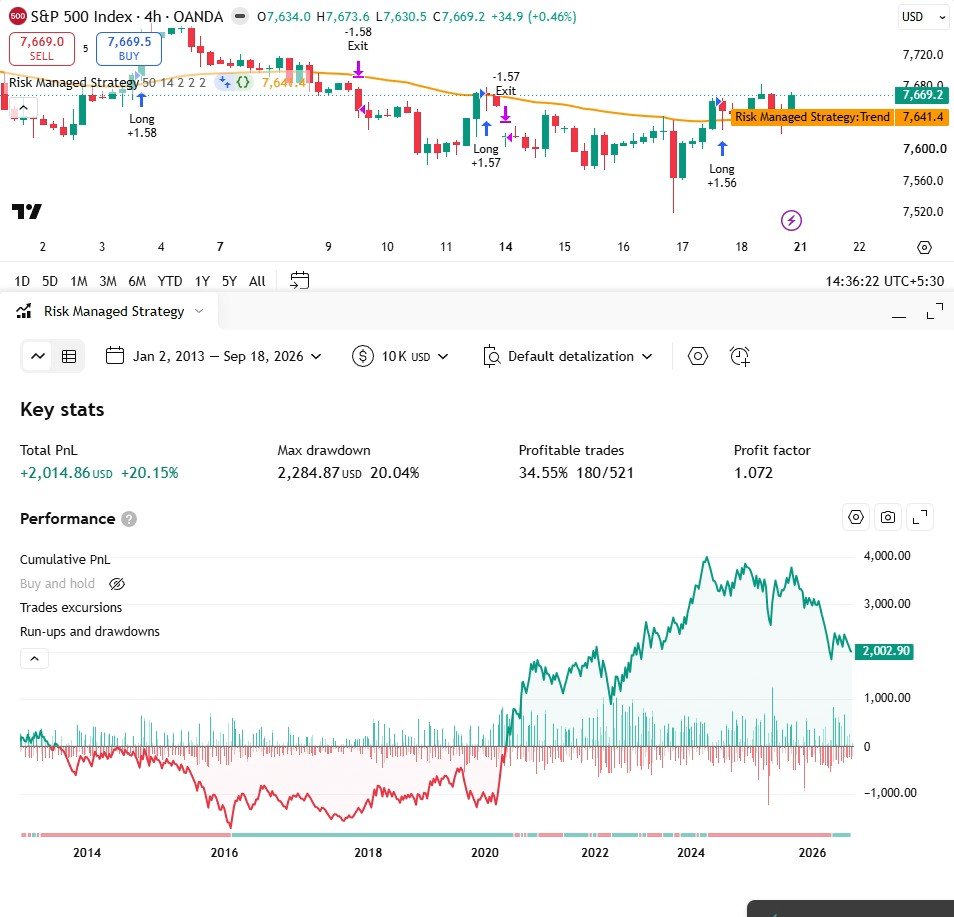Click the Profit factor 1.072 value
Screen dimensions: 954x917
tap(753, 473)
